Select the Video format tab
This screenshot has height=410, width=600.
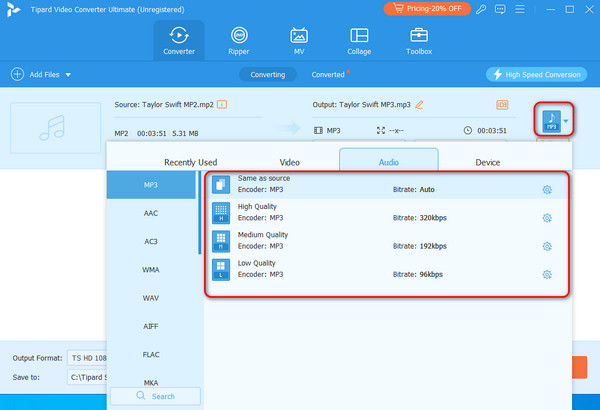click(x=290, y=162)
